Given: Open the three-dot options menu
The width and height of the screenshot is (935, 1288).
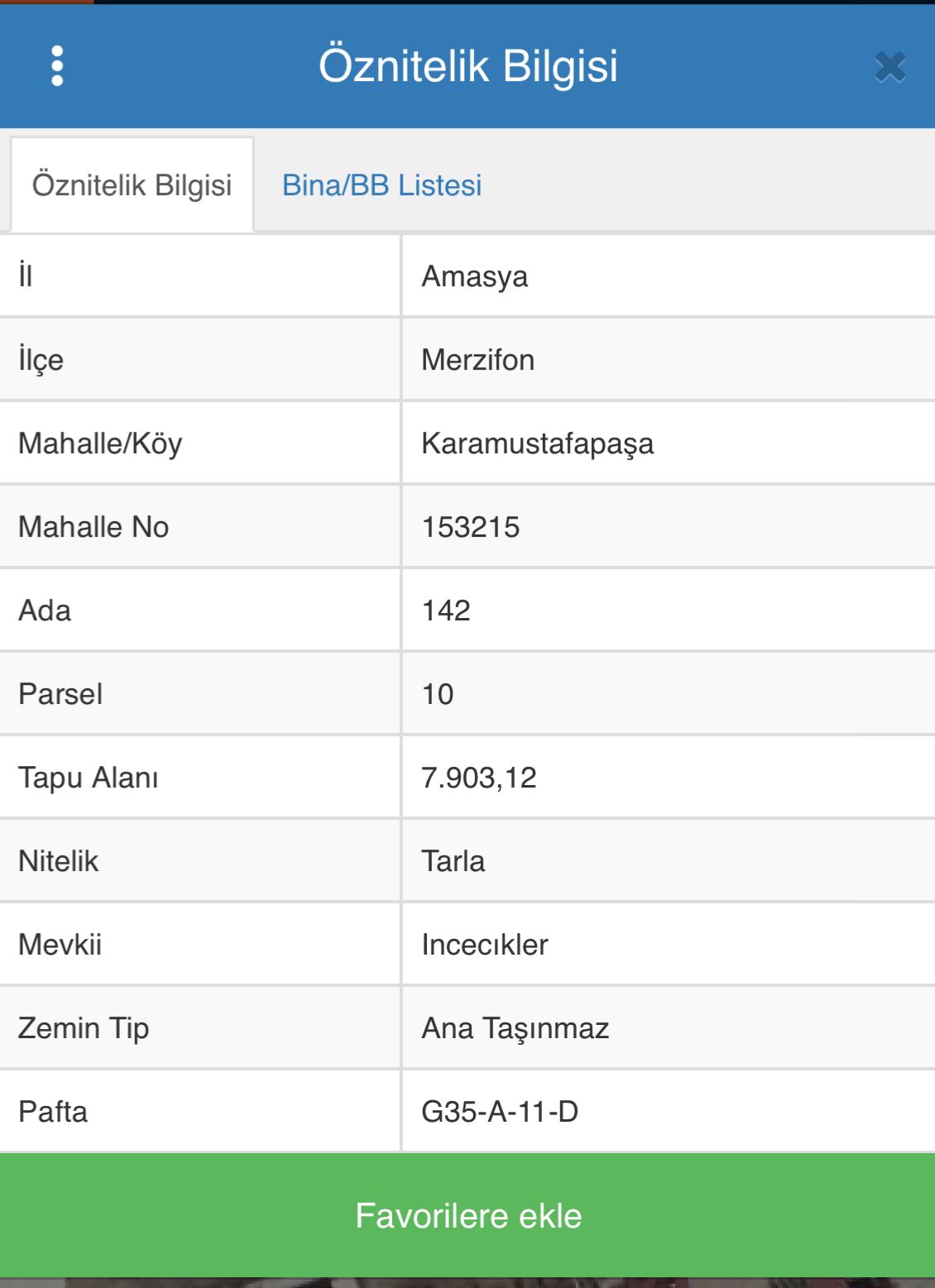Looking at the screenshot, I should tap(57, 66).
